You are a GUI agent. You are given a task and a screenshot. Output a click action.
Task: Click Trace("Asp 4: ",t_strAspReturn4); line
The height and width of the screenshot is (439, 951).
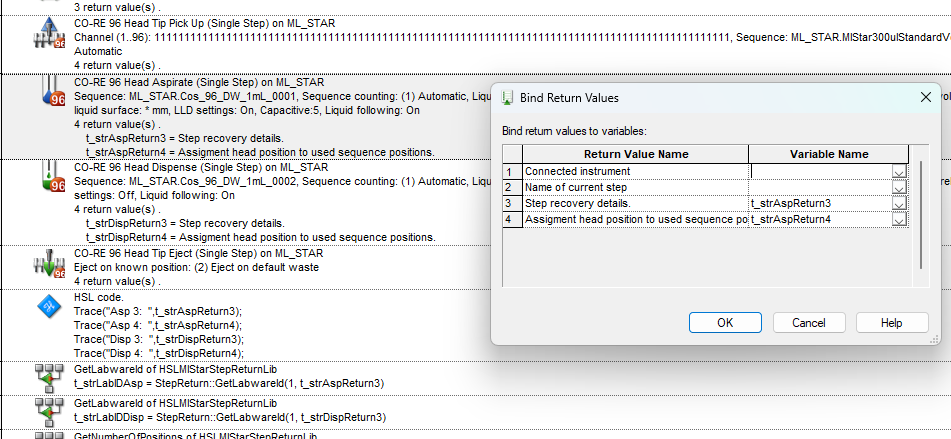coord(158,326)
